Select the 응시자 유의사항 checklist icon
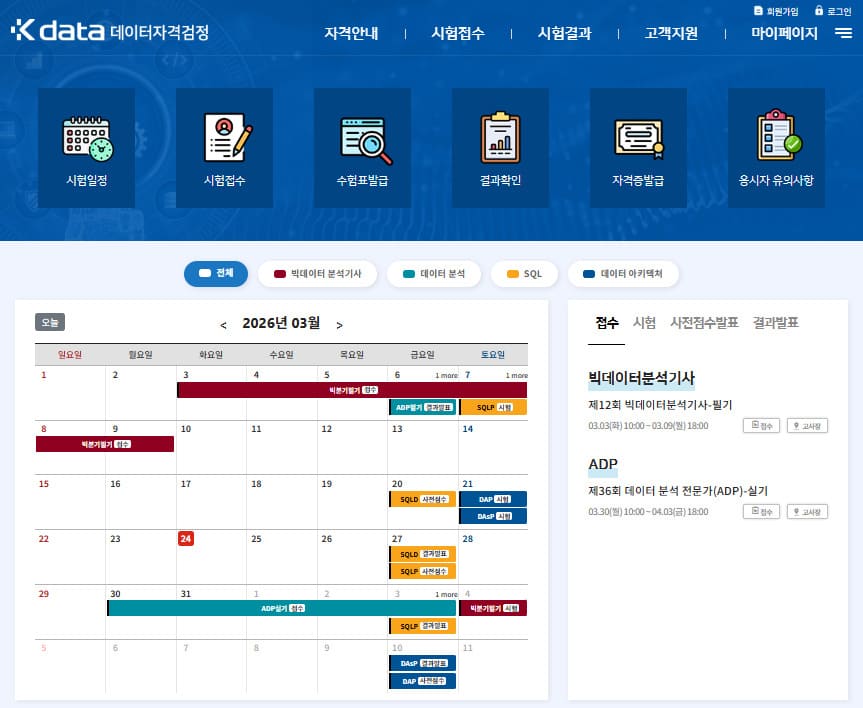 click(776, 135)
